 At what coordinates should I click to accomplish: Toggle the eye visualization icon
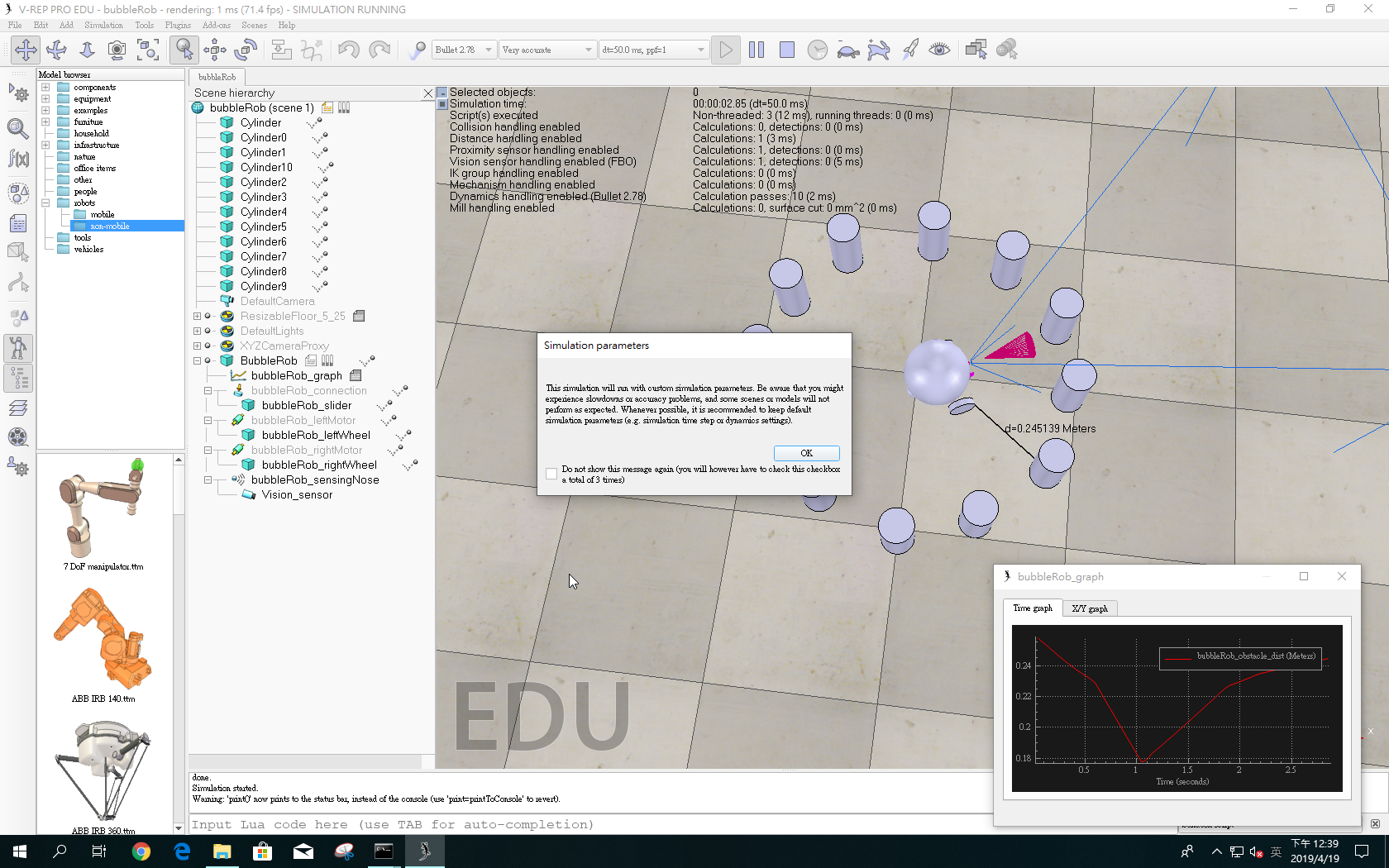tap(939, 50)
